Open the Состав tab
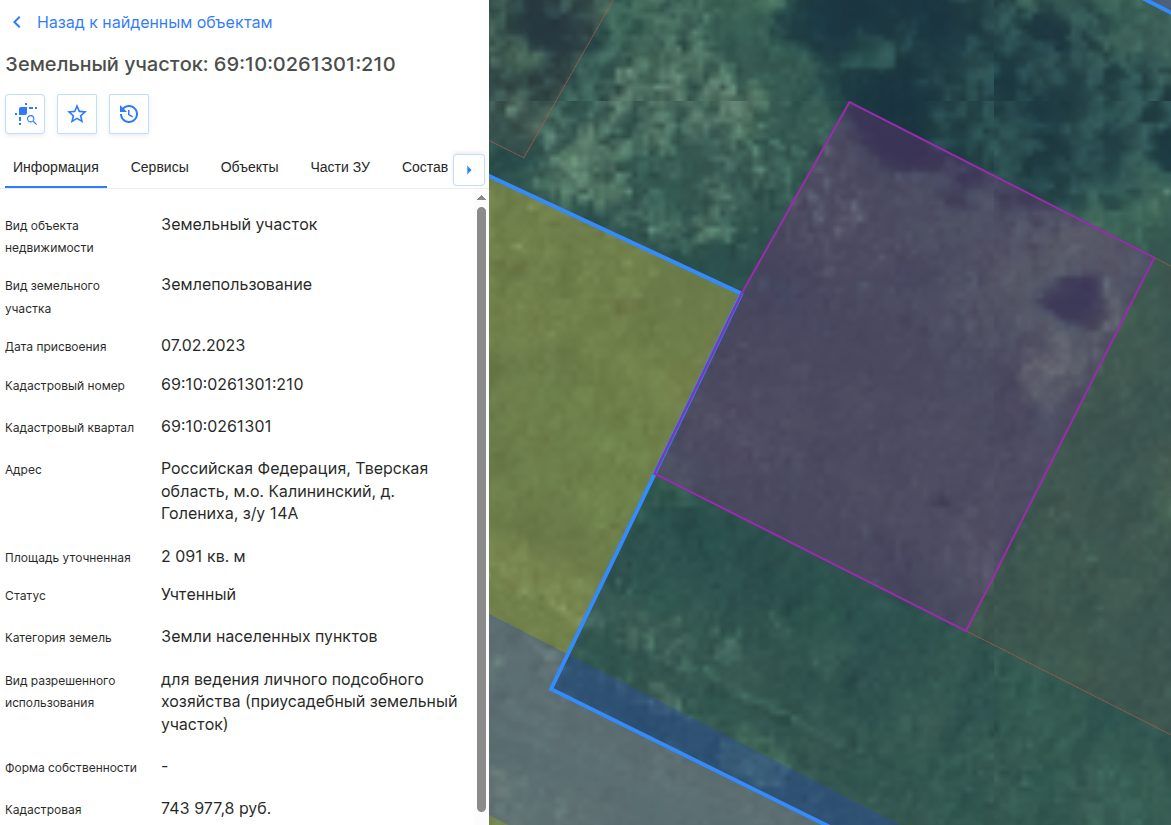Screen dimensions: 1171x825 click(425, 167)
